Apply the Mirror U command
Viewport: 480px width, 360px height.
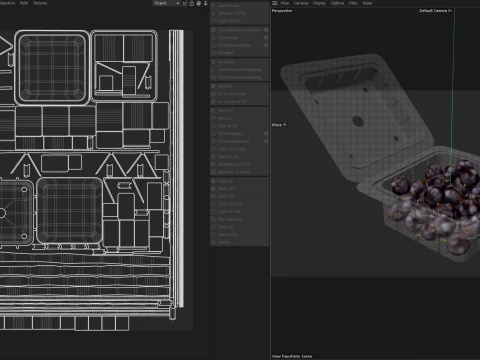(239, 110)
